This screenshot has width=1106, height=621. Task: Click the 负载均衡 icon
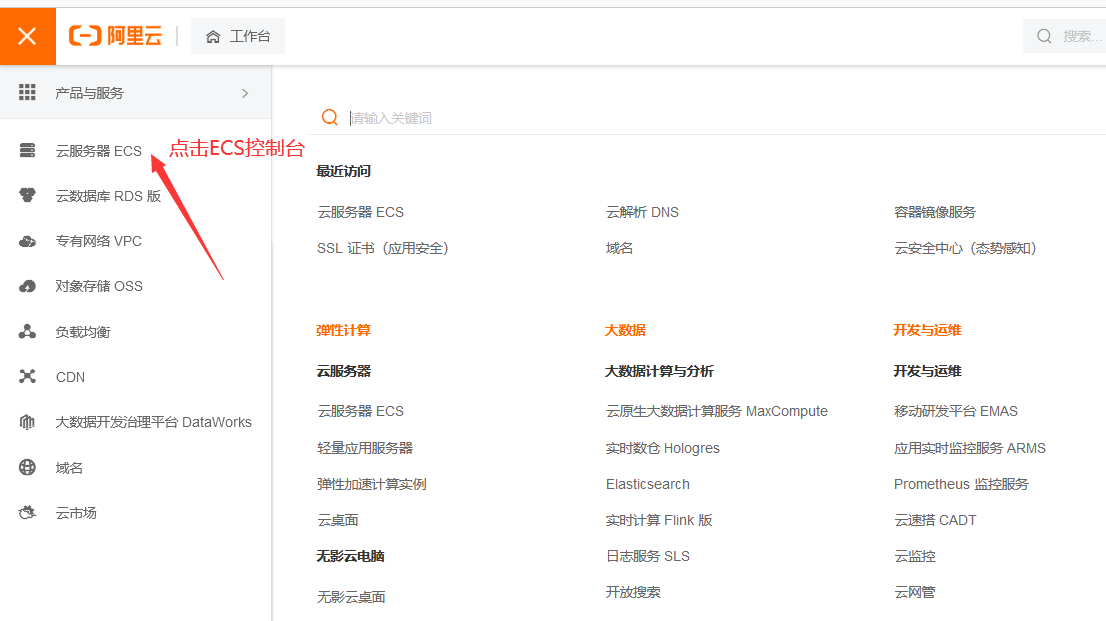pos(28,332)
